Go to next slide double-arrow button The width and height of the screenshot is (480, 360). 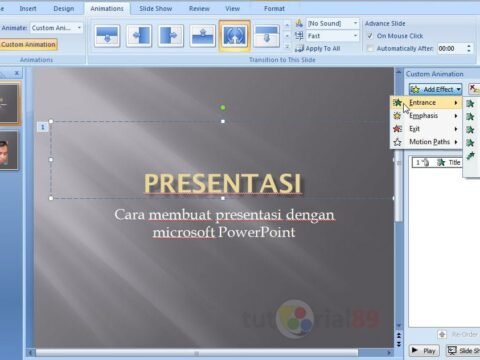(398, 343)
